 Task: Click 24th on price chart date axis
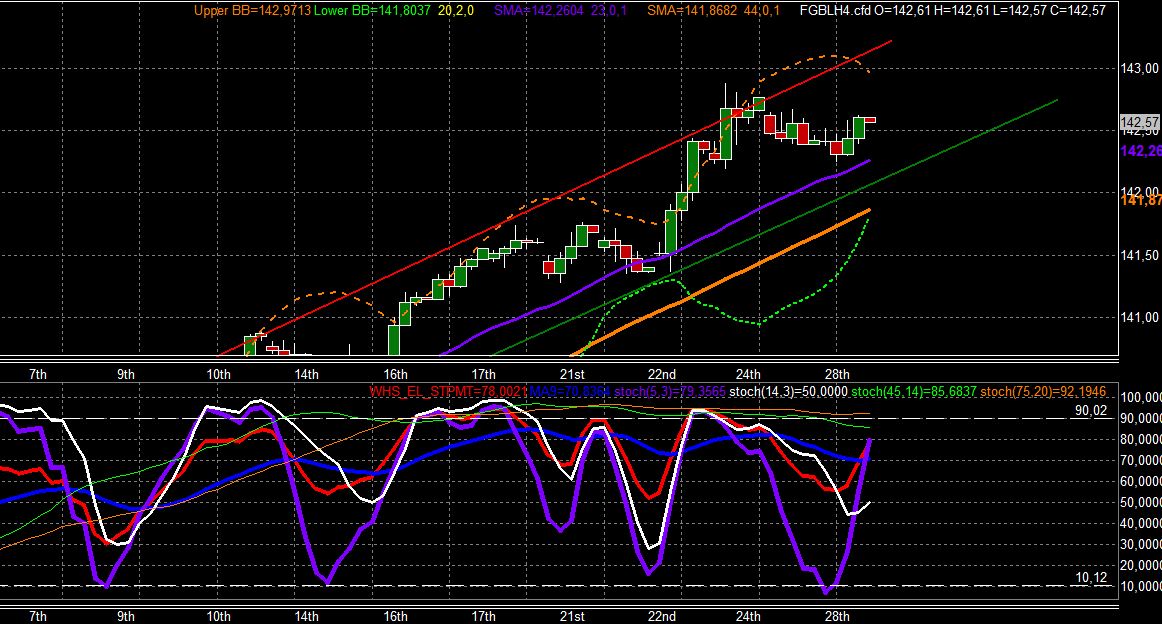coord(748,374)
